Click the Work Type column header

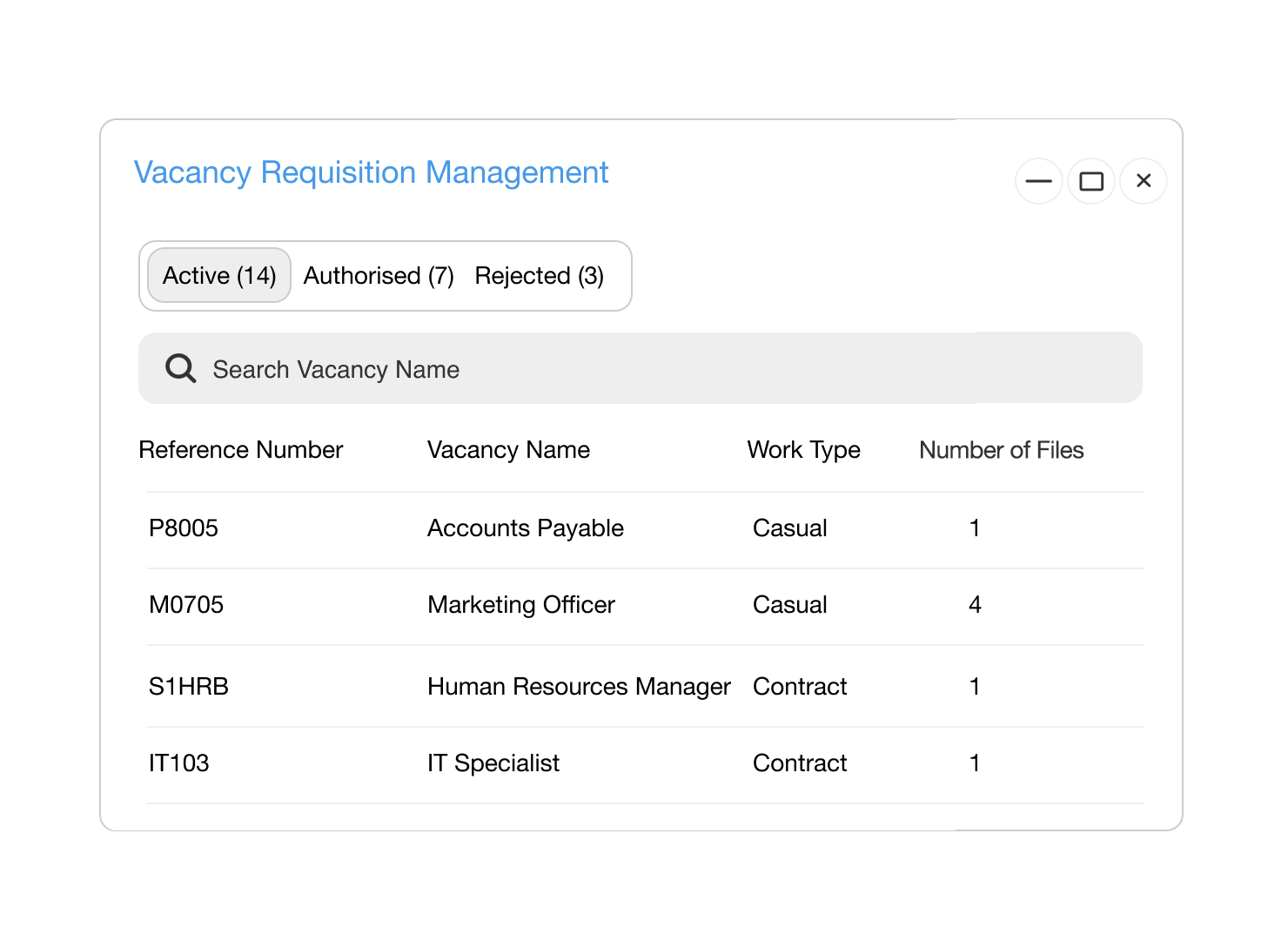[x=803, y=450]
